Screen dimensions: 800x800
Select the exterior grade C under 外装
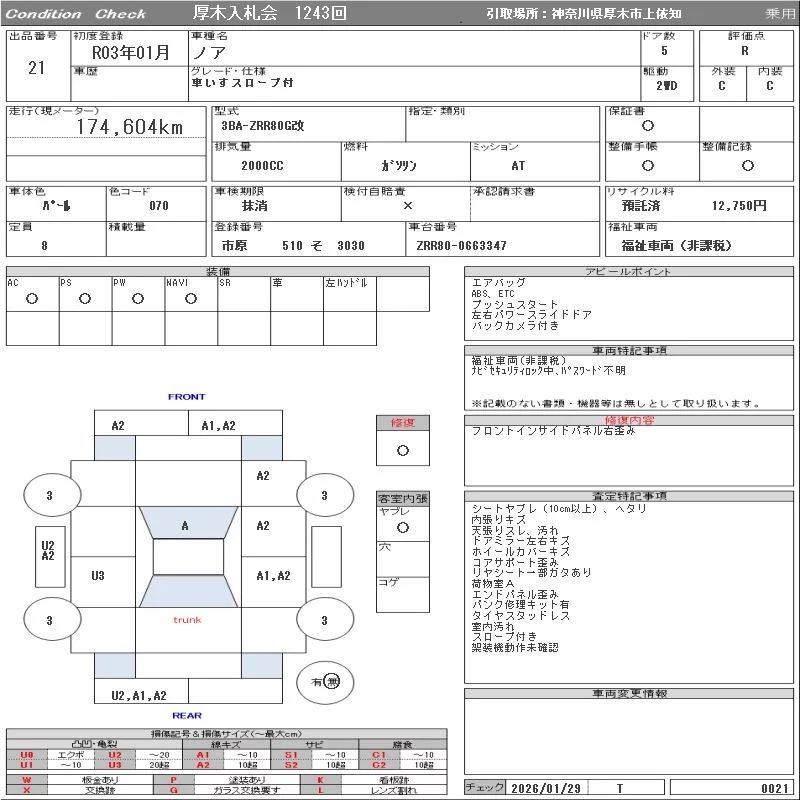click(x=721, y=86)
